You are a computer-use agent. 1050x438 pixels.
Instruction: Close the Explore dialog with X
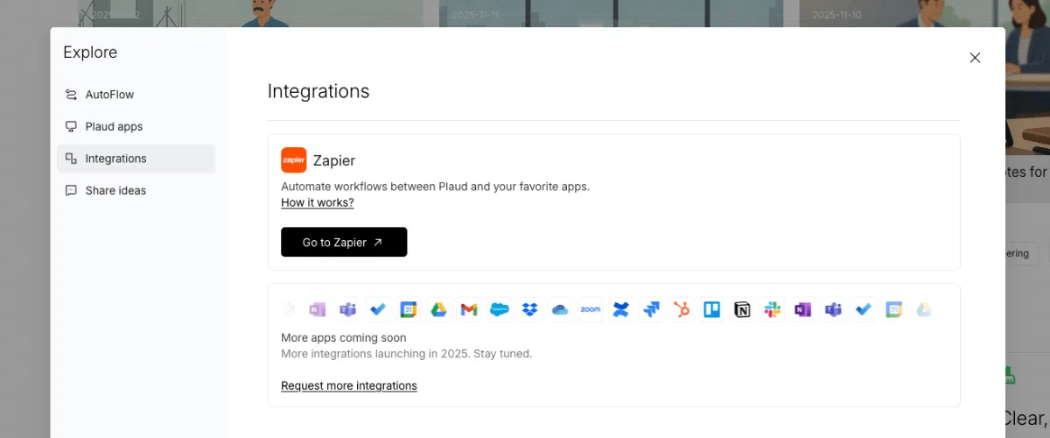(x=975, y=58)
